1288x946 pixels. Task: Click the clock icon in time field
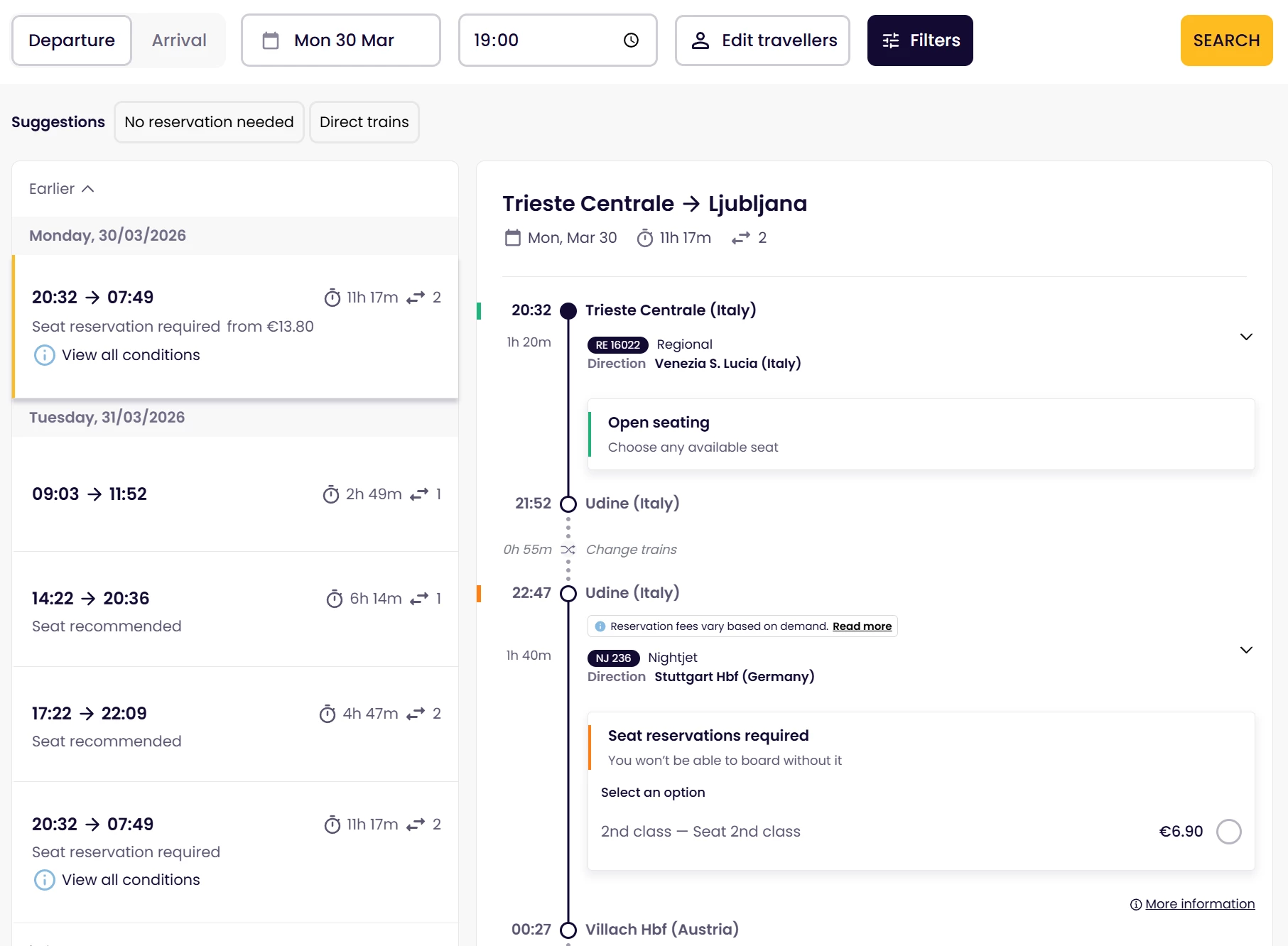(x=631, y=40)
